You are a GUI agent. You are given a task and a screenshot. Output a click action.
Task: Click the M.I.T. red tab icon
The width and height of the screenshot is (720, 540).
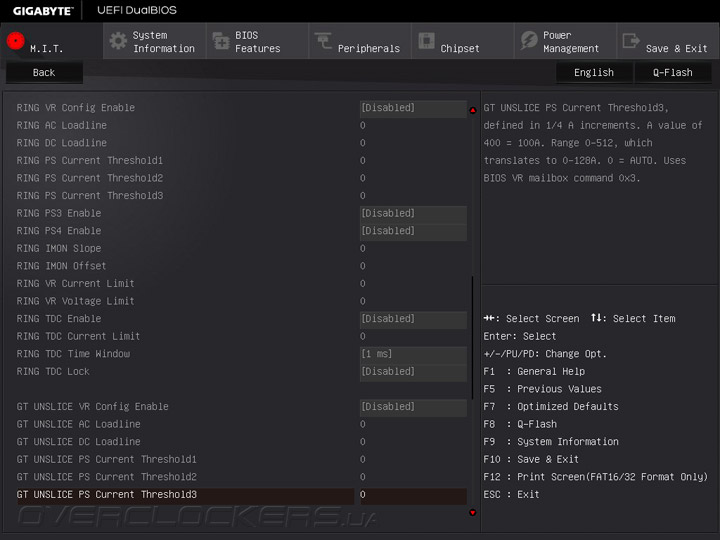coord(15,41)
